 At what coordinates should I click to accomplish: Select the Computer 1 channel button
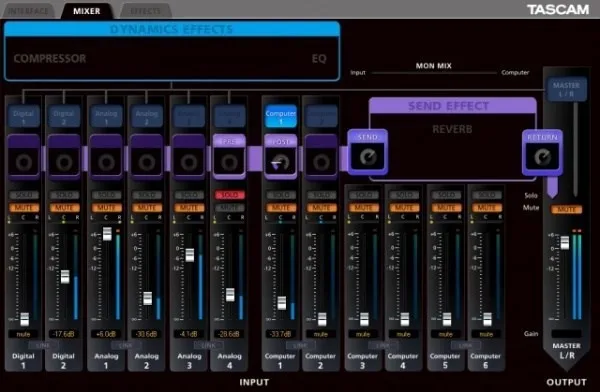tap(280, 117)
